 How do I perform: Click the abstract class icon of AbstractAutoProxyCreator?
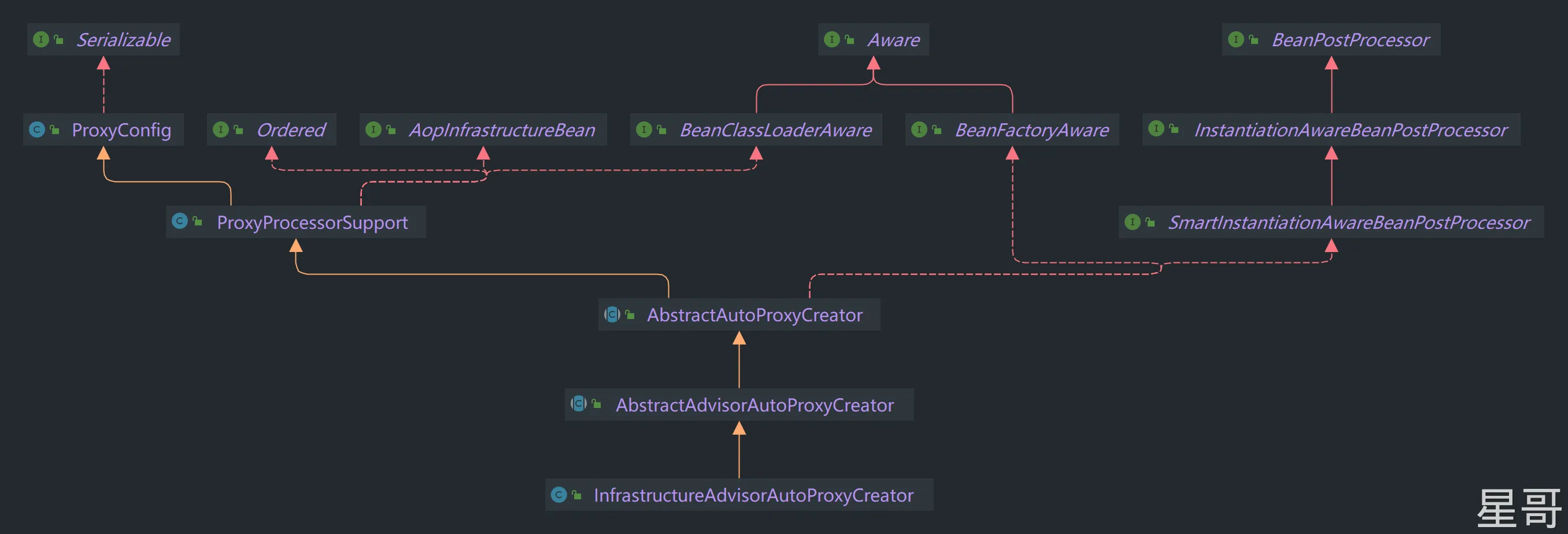(612, 314)
